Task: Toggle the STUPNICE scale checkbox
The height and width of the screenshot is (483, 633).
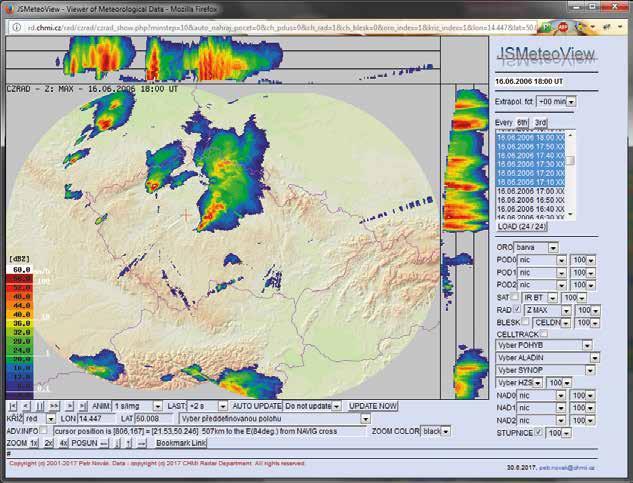Action: click(539, 432)
